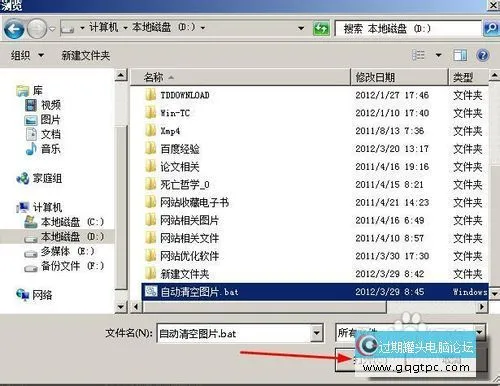The width and height of the screenshot is (500, 386).
Task: Click the change view icon
Action: pos(418,55)
